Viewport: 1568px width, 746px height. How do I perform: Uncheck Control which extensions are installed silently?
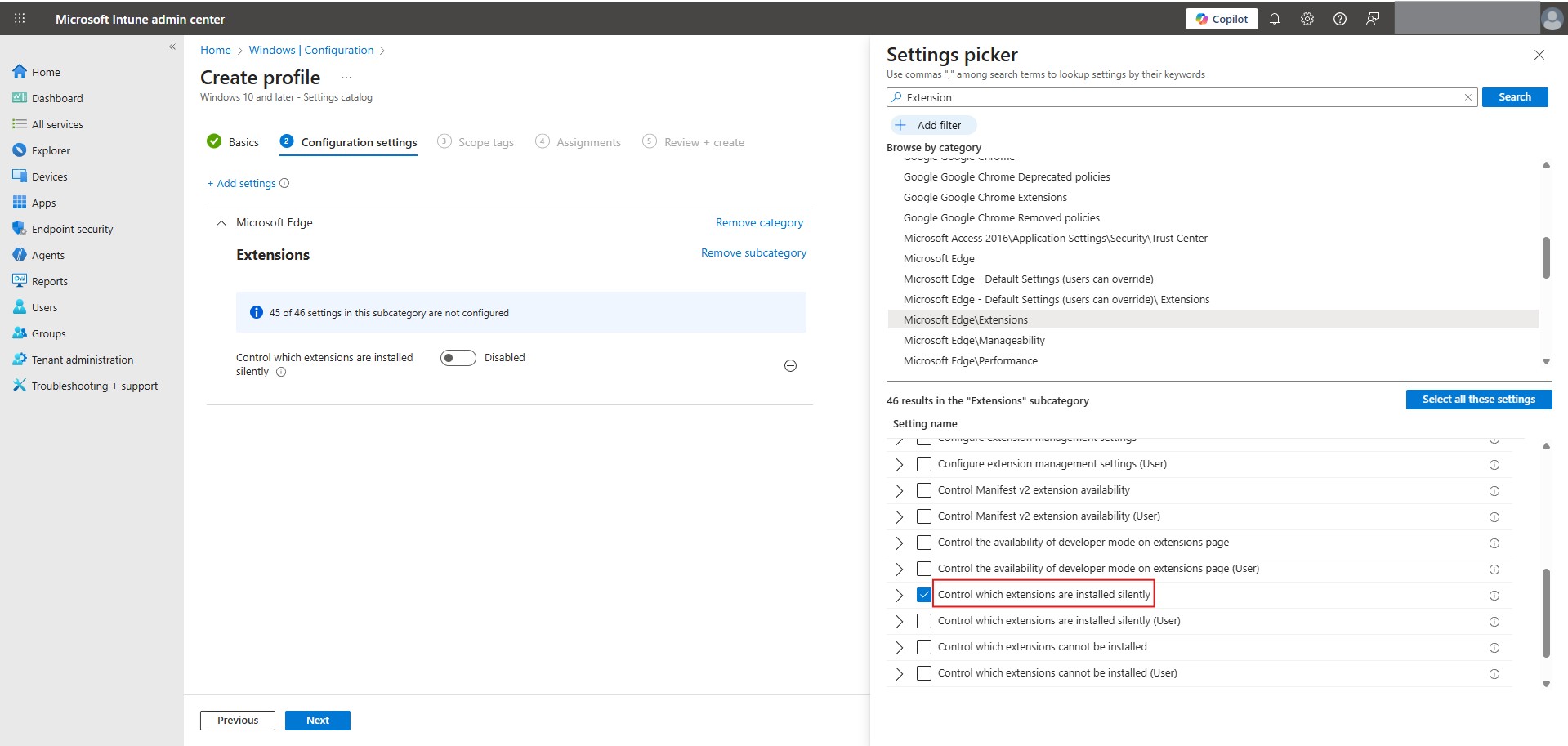click(x=924, y=595)
